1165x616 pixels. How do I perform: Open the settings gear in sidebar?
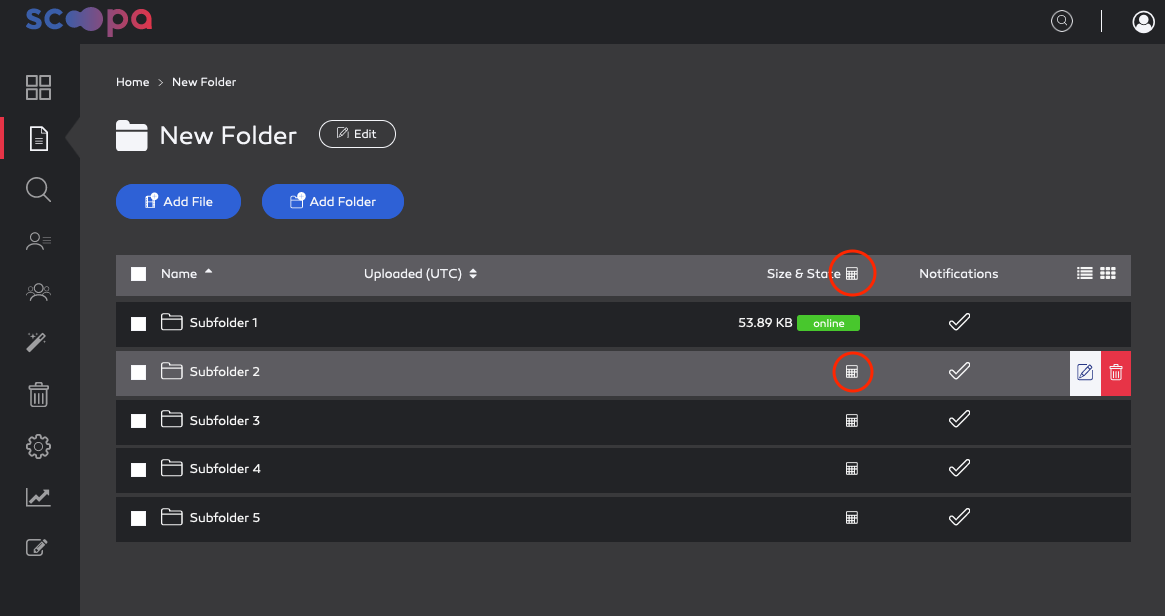(x=38, y=446)
